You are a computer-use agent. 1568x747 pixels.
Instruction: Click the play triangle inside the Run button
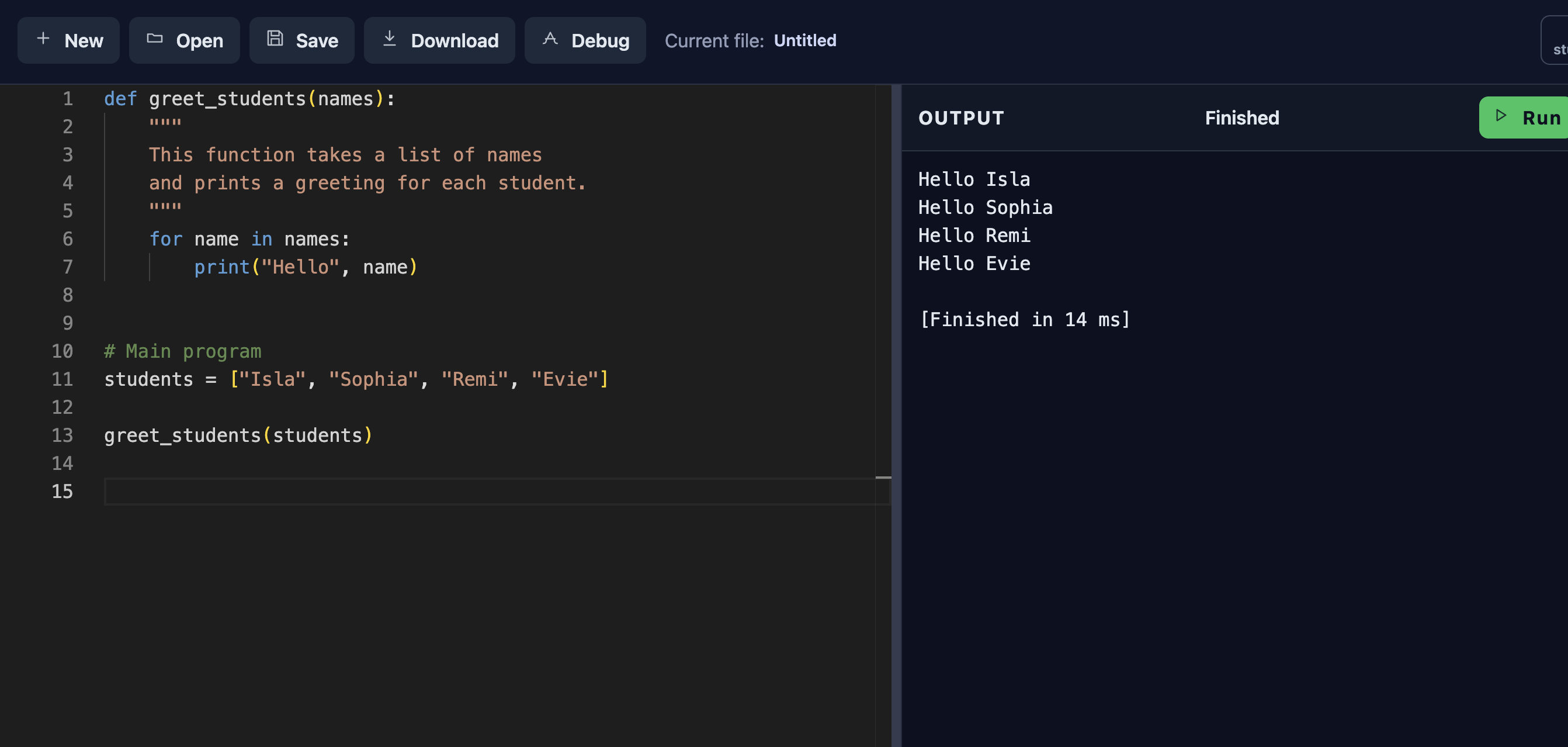[x=1500, y=117]
